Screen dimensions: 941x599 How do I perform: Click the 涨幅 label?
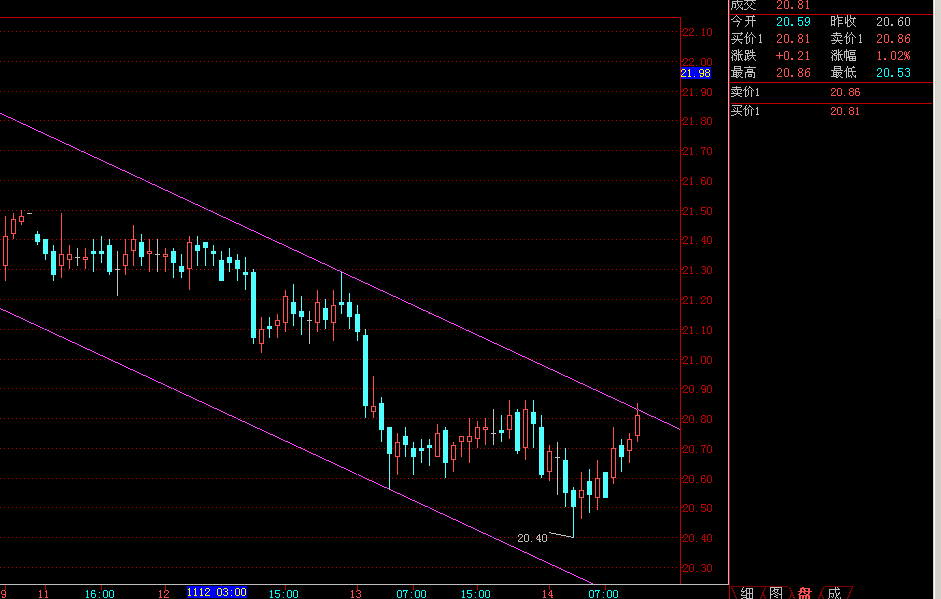coord(843,56)
